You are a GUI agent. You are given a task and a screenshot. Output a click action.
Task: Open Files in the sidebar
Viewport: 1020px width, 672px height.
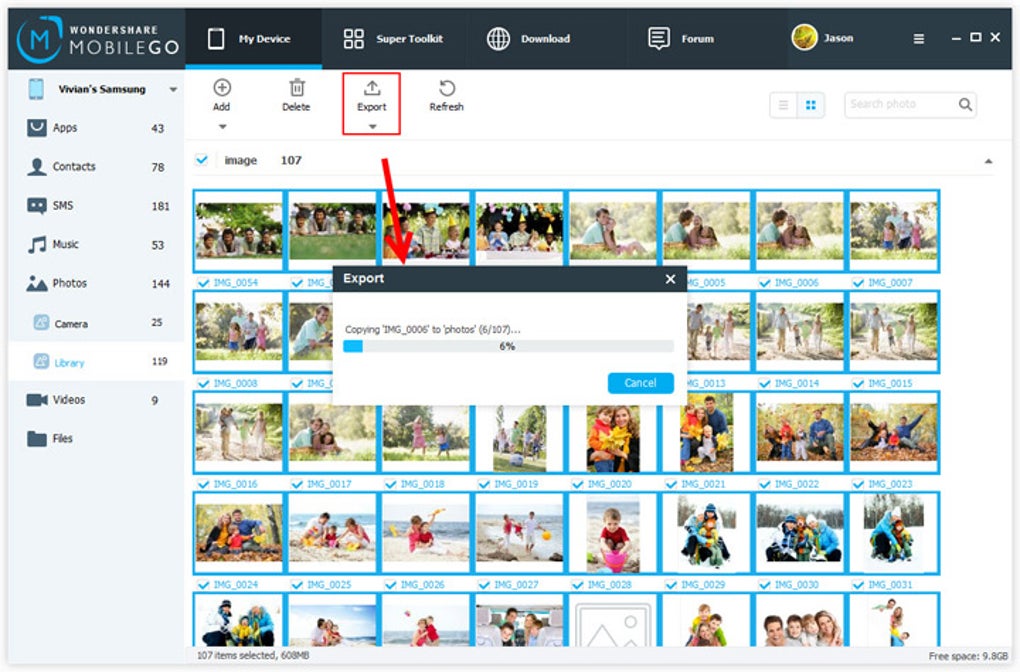coord(98,438)
